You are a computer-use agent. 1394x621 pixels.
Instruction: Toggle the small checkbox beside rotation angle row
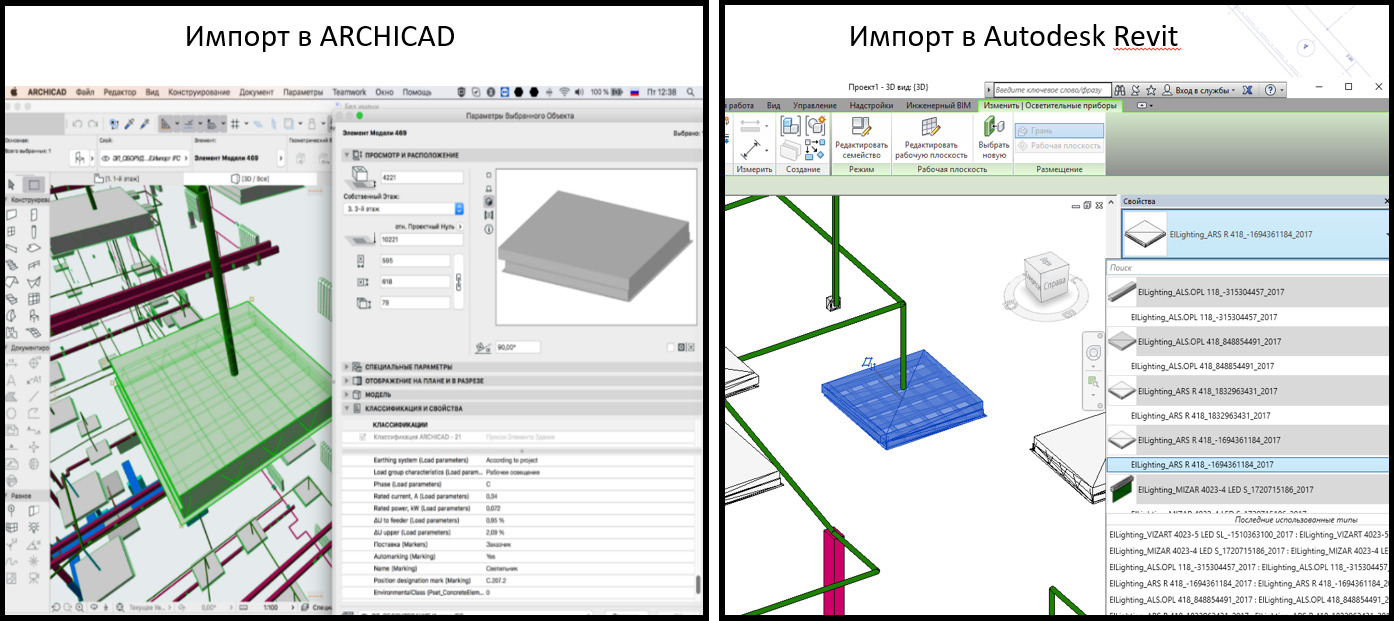point(671,347)
